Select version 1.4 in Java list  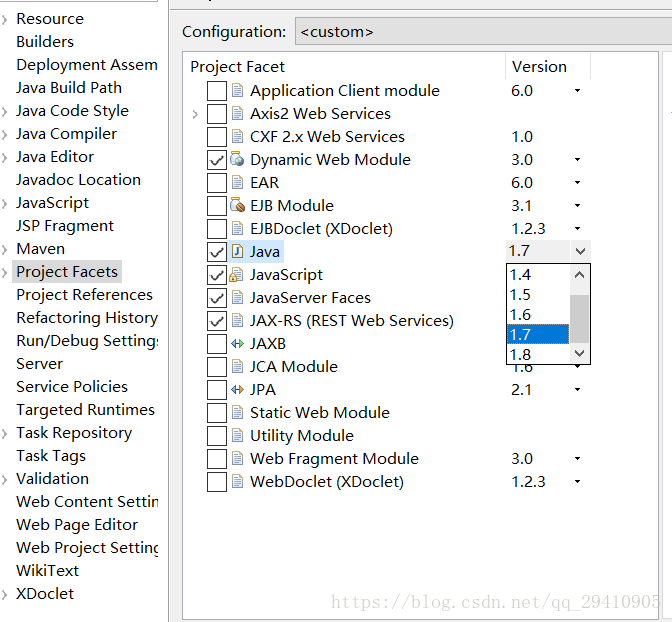538,274
